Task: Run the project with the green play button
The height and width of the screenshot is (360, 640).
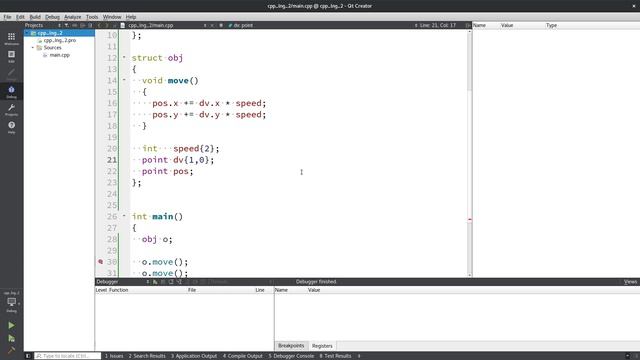Action: coord(11,325)
